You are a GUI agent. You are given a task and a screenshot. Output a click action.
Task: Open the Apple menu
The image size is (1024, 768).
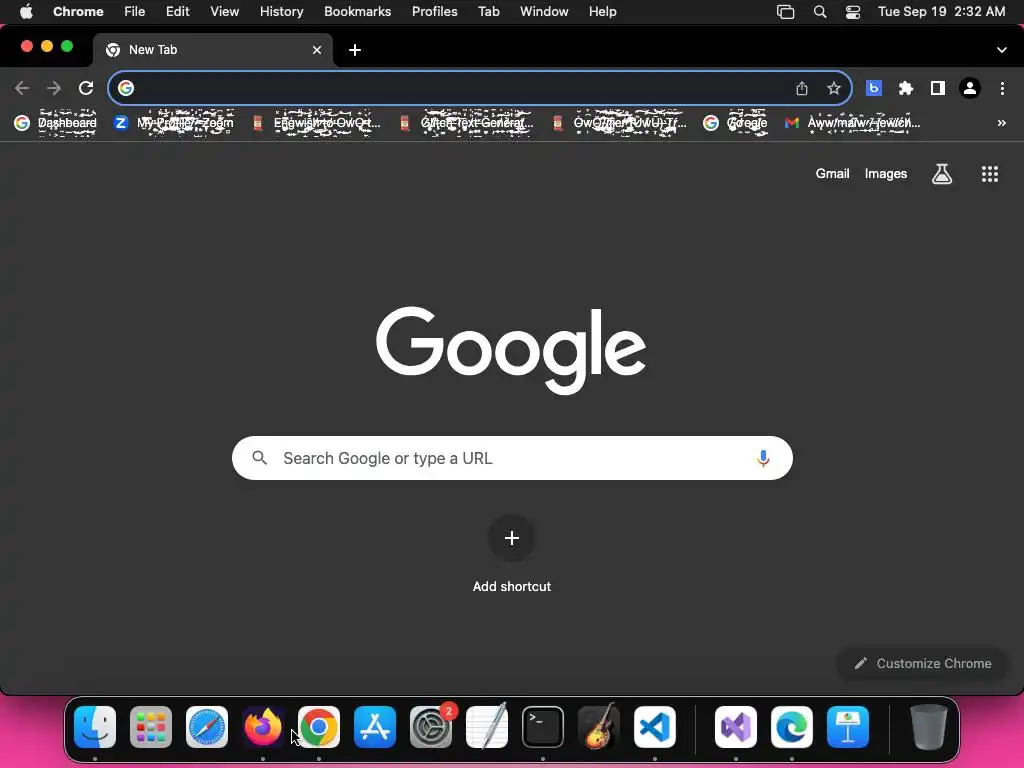tap(26, 12)
